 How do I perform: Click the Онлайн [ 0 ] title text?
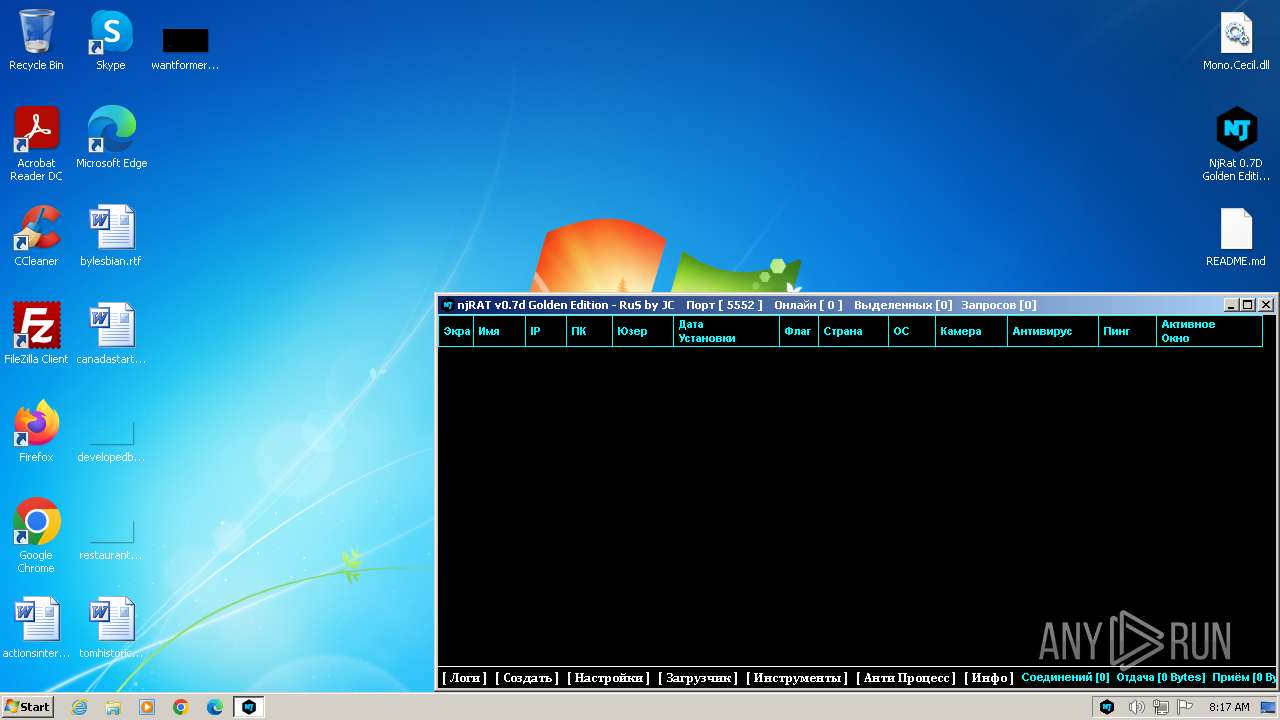(808, 305)
